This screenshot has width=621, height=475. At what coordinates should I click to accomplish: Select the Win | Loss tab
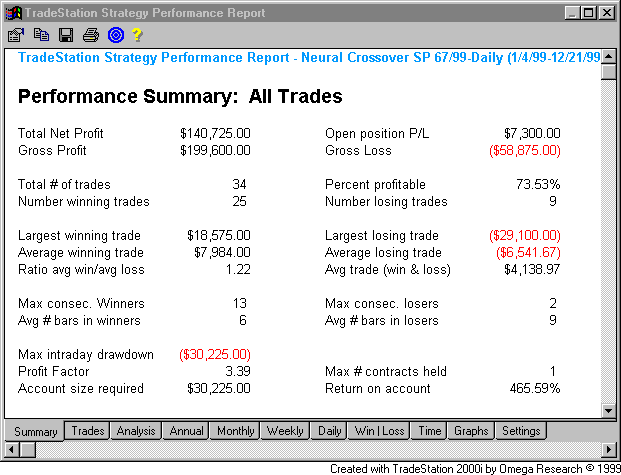click(379, 431)
